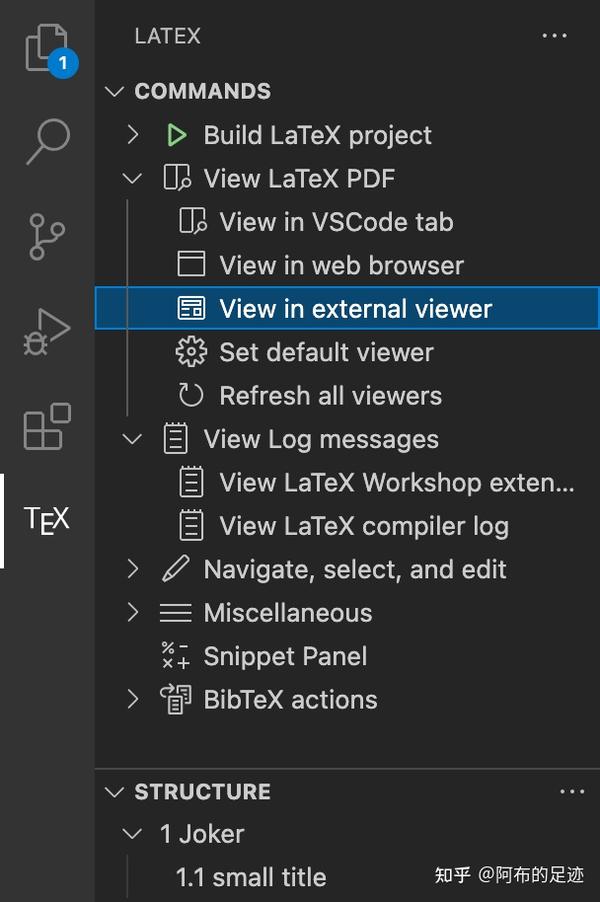Collapse the COMMANDS section header
600x902 pixels.
click(116, 92)
